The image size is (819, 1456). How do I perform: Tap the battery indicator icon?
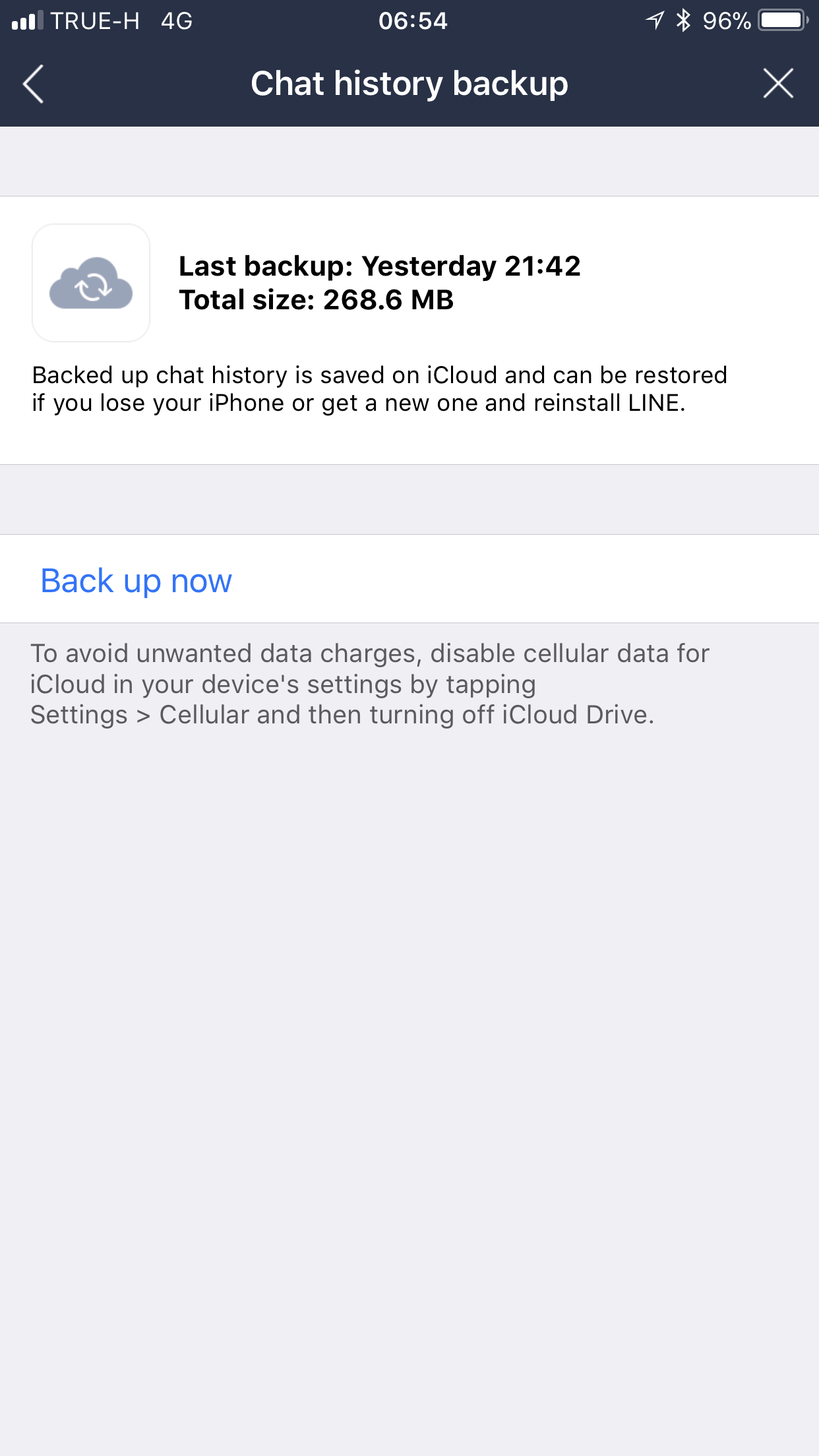(783, 20)
